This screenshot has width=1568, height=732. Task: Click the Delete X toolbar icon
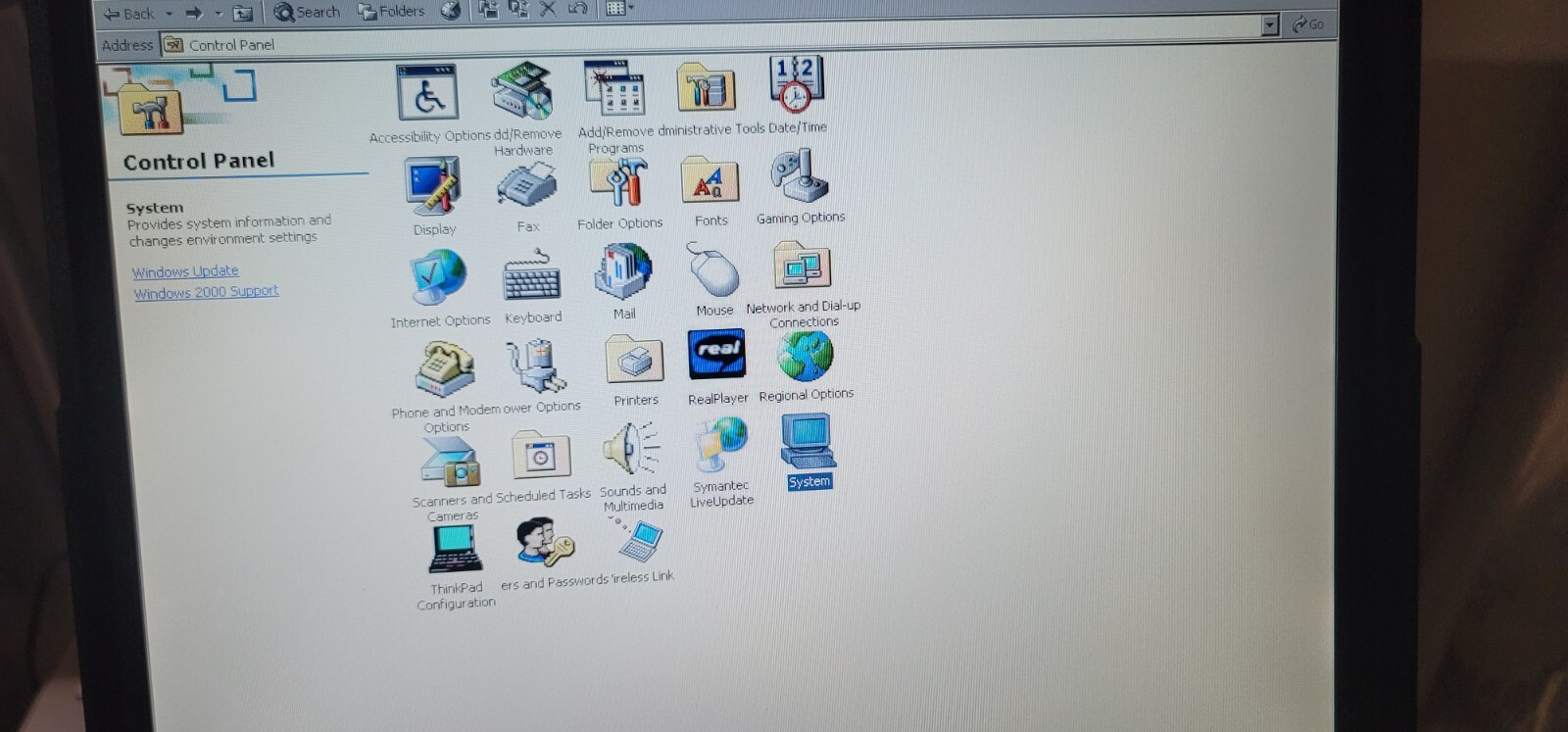click(x=548, y=10)
